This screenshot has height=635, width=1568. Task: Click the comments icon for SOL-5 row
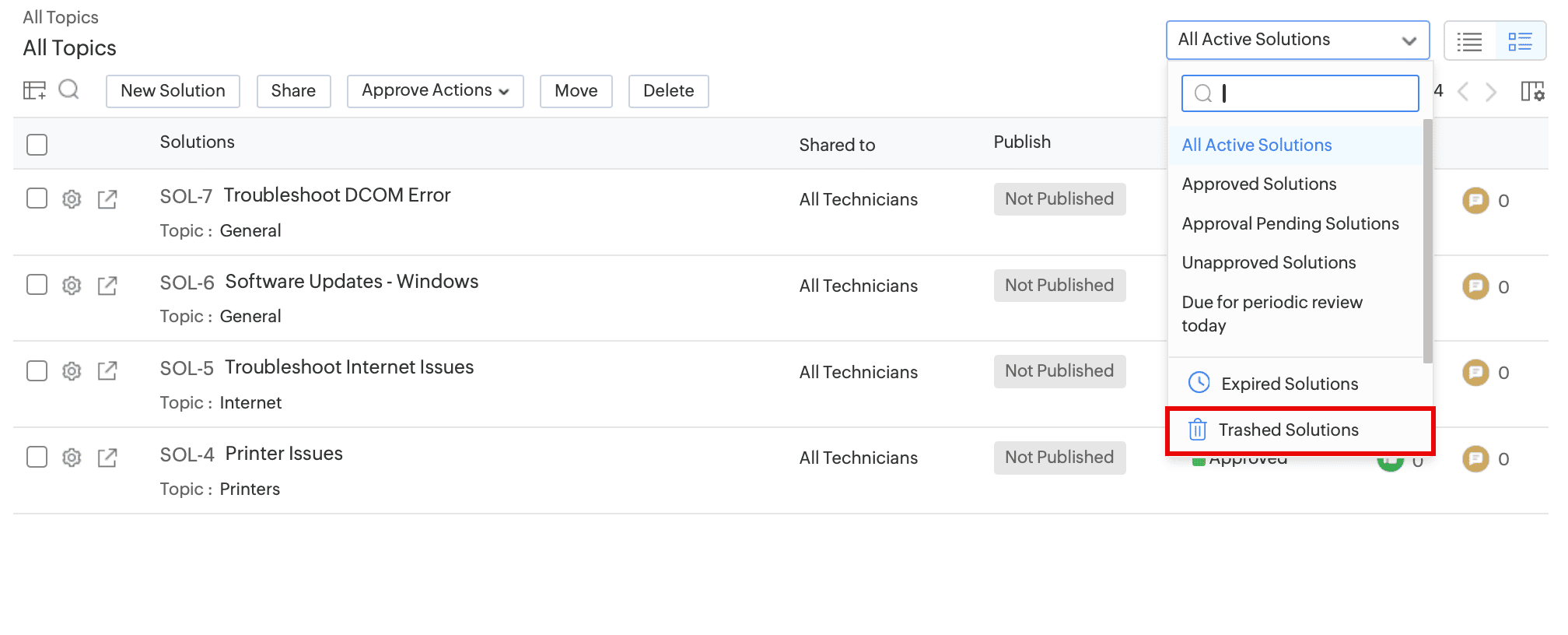click(1475, 373)
